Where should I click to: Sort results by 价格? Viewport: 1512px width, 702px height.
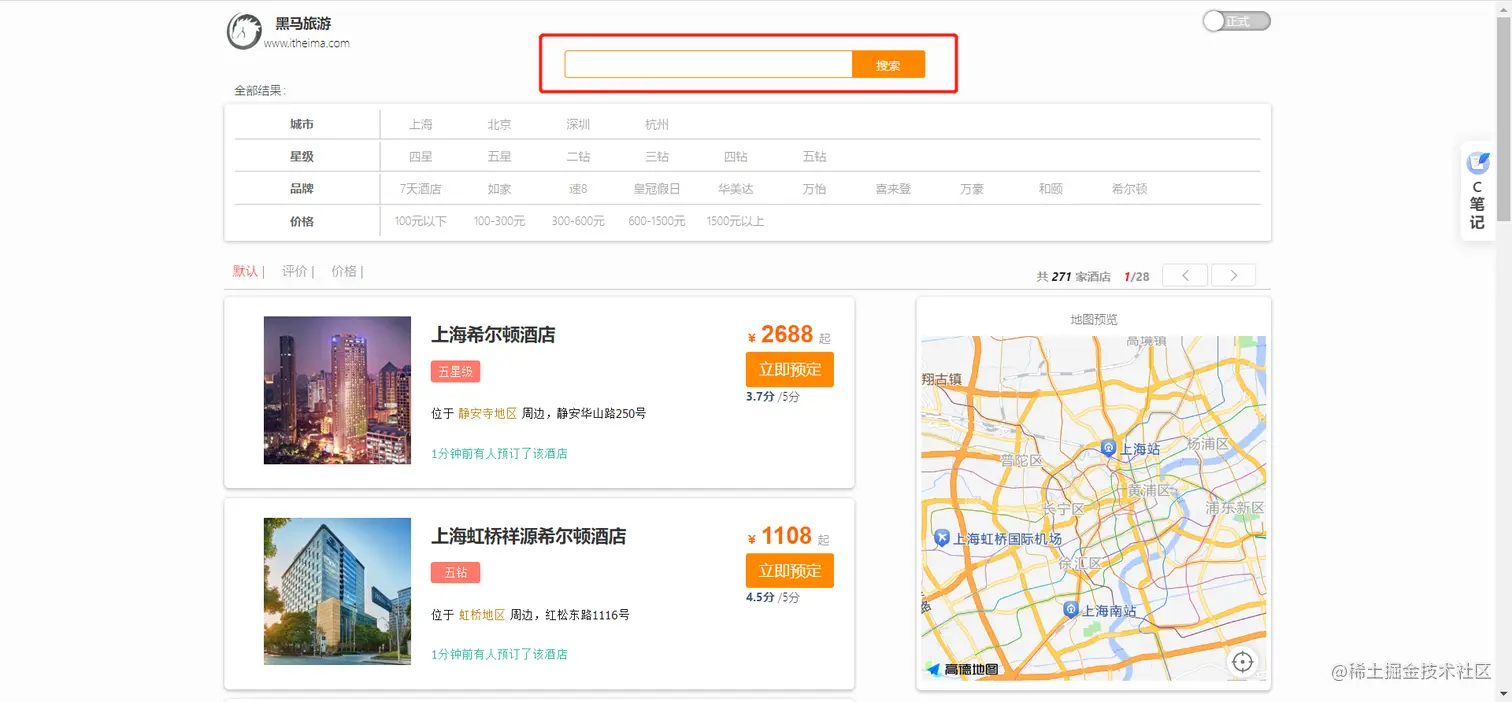343,271
